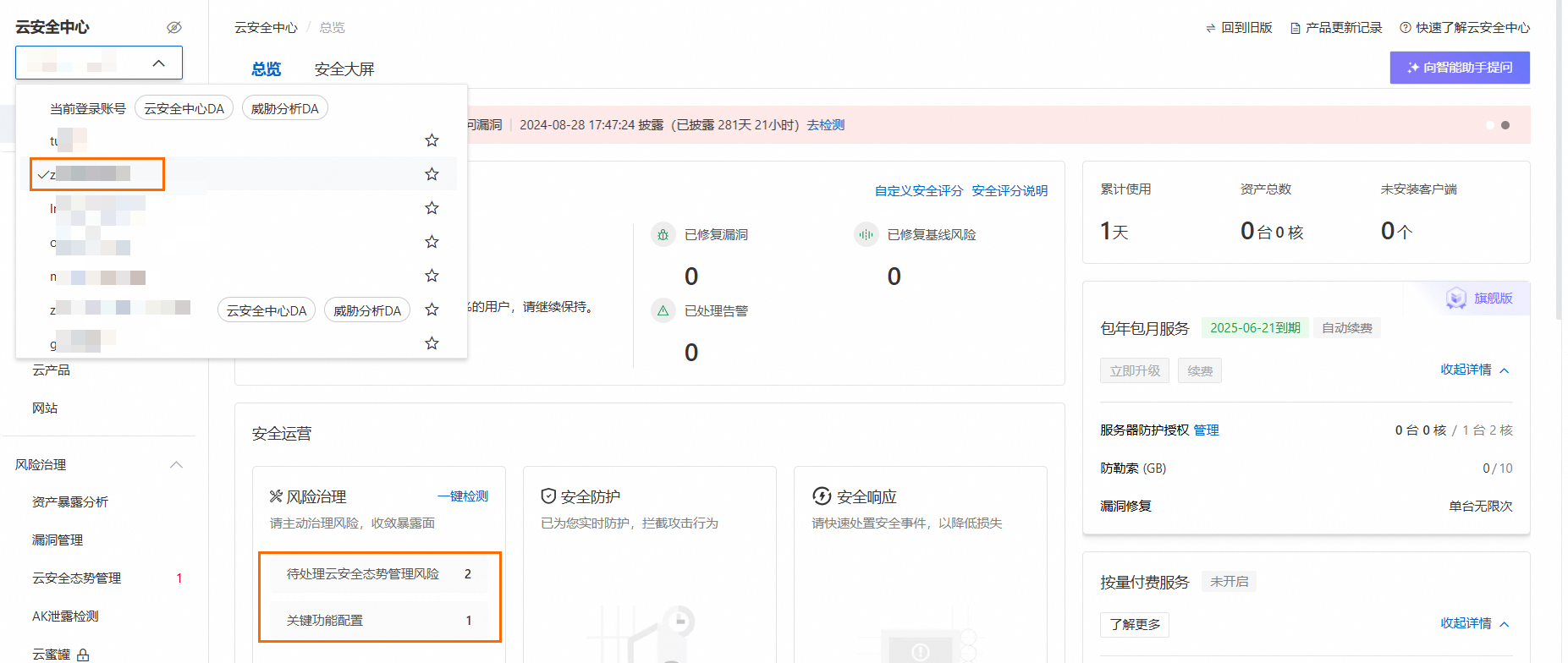Screen dimensions: 1568x663
Task: Collapse 包年包月服务 details via 收起详情
Action: (x=1475, y=370)
